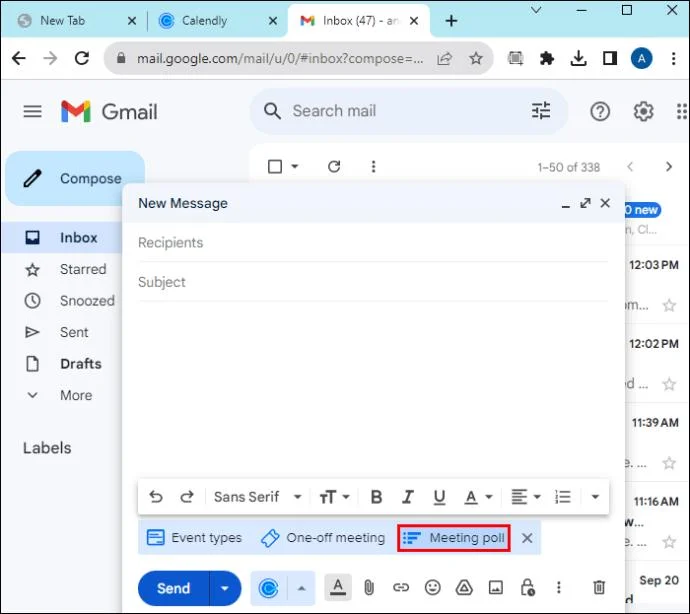Apply bold formatting
This screenshot has height=614, width=690.
pos(376,497)
